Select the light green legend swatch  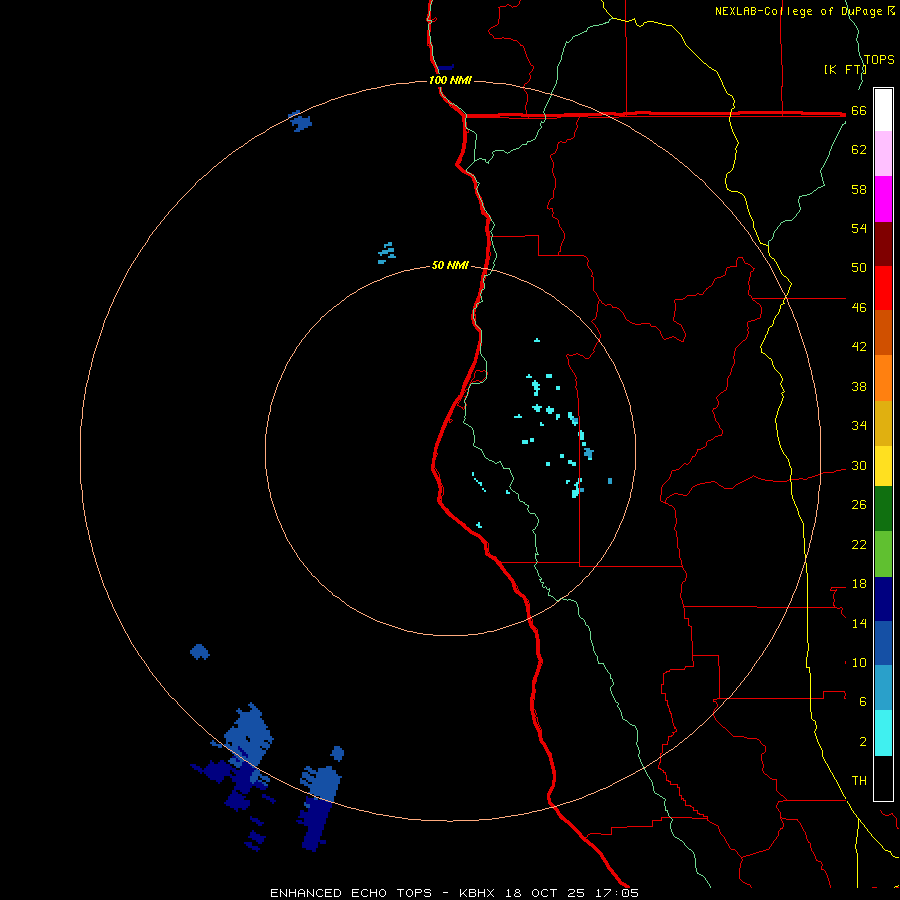point(883,554)
